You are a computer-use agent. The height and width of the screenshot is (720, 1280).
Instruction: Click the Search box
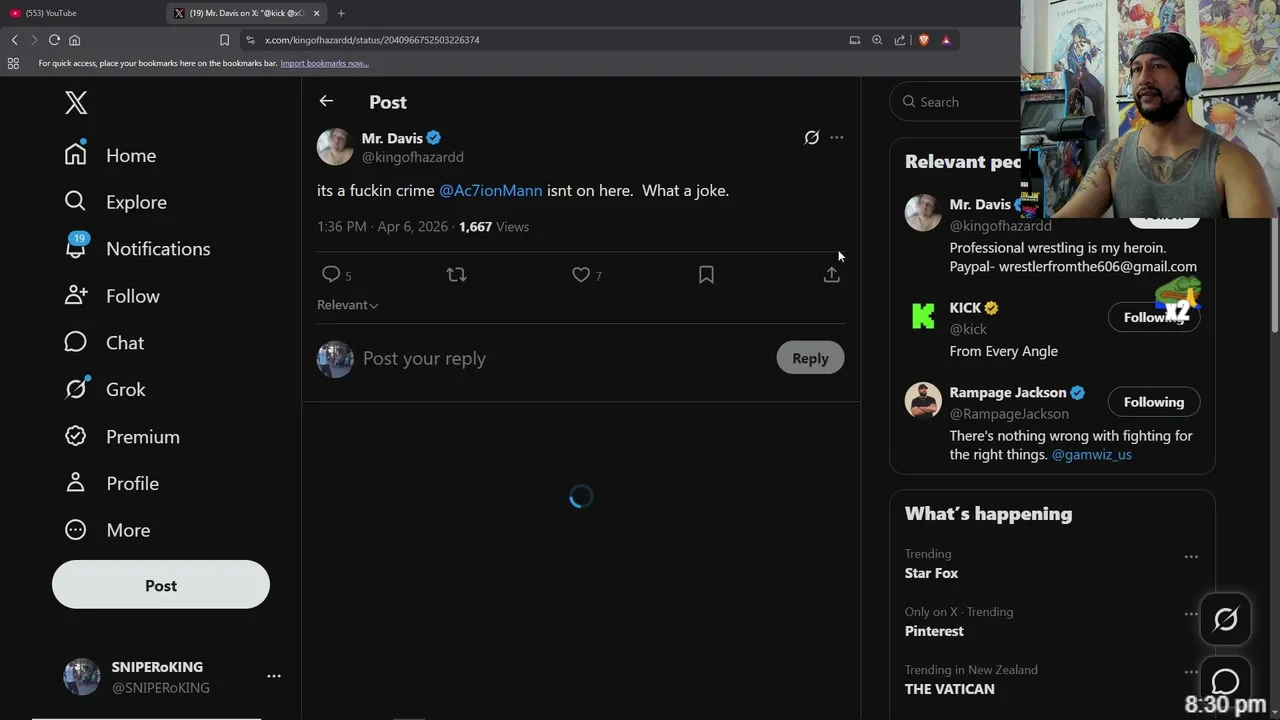pyautogui.click(x=955, y=101)
